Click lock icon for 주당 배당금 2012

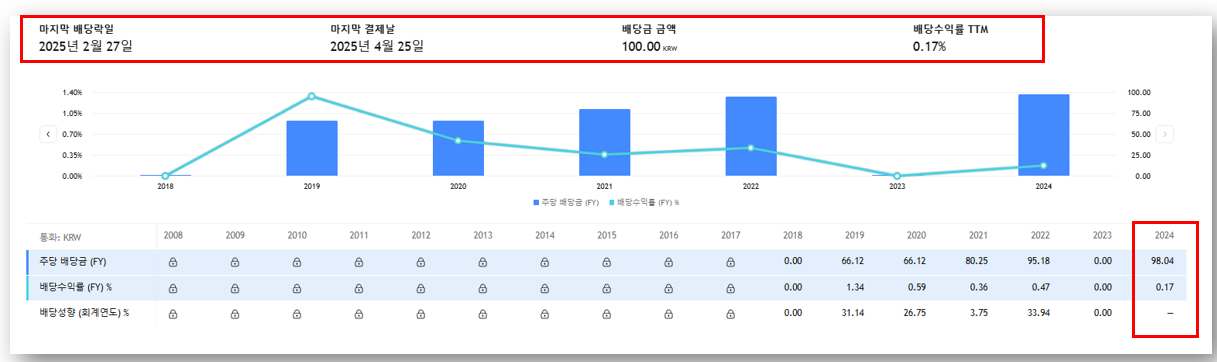tap(420, 263)
